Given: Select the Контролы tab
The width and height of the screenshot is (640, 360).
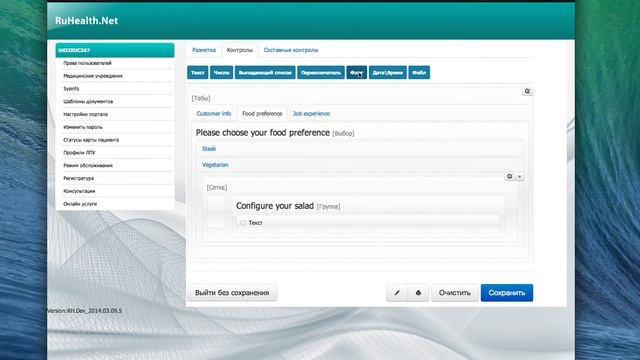Looking at the screenshot, I should point(240,50).
